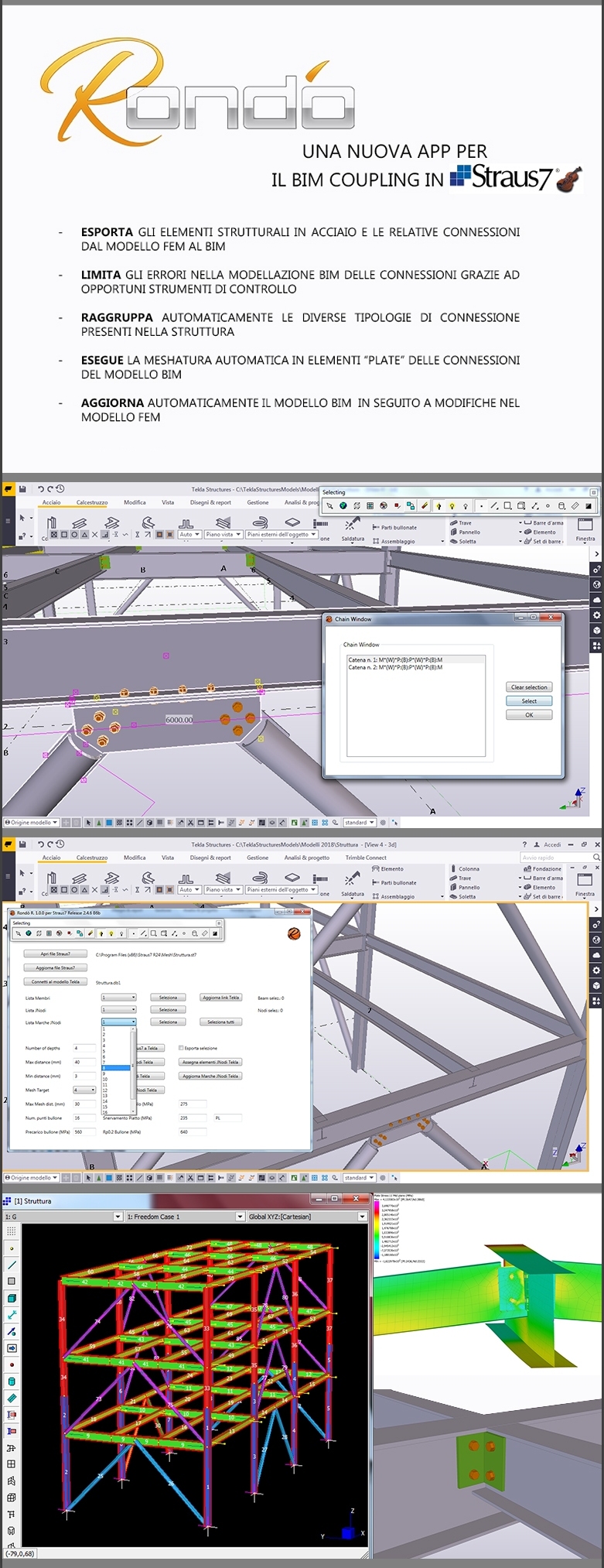Viewport: 604px width, 1568px height.
Task: Click the Max distance (mm) input field
Action: tap(84, 1062)
